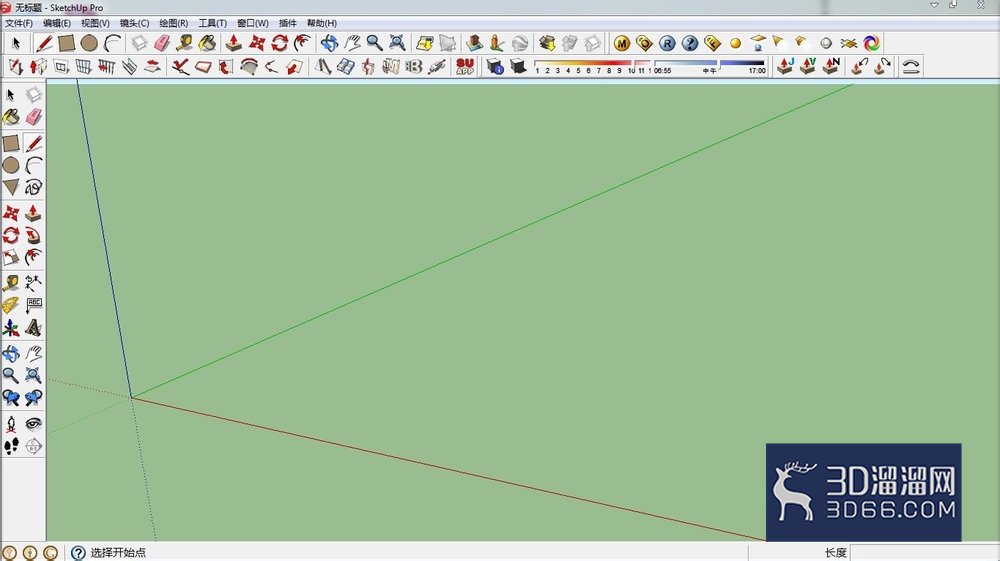
Task: Click the Zoom magnifier in top toolbar
Action: (374, 43)
